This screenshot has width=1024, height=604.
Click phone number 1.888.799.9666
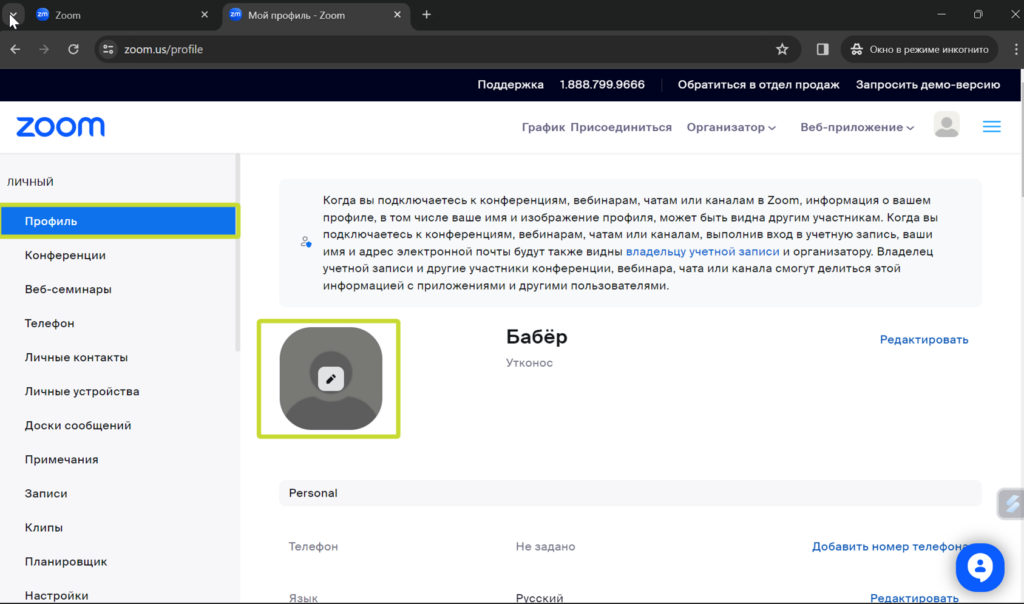point(601,84)
